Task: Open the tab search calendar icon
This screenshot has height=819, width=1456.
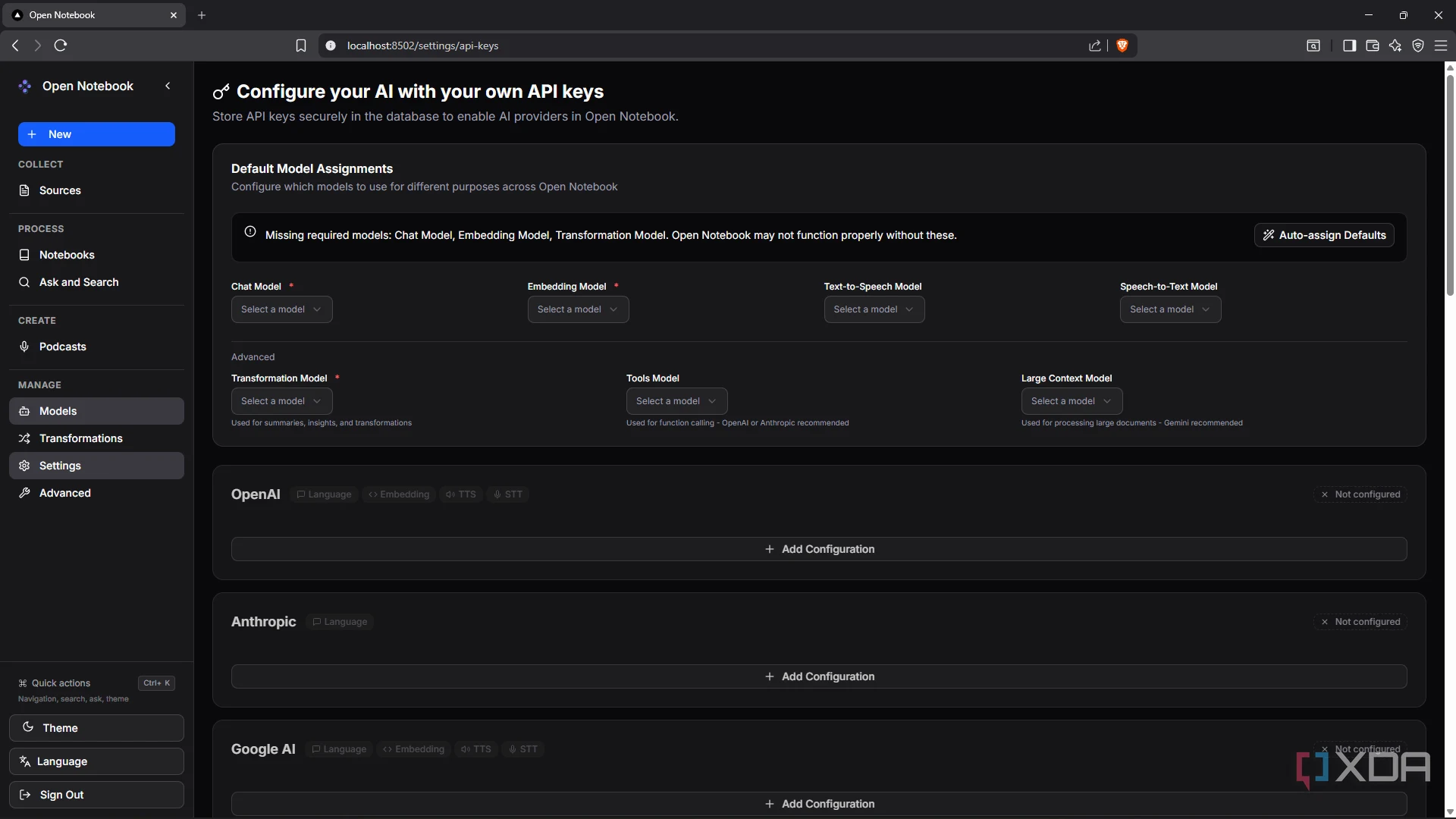Action: [1313, 45]
